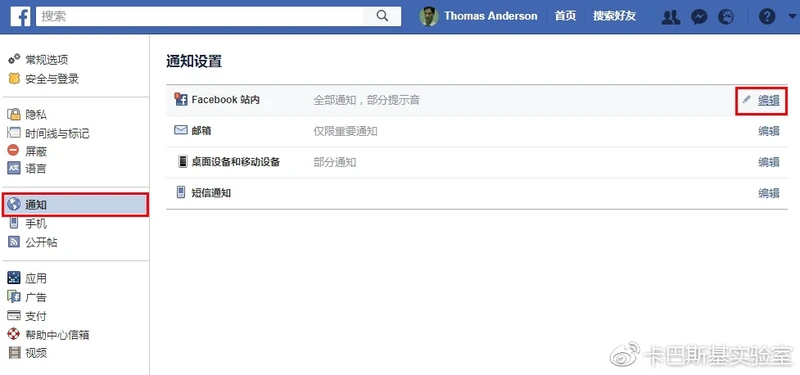800x375 pixels.
Task: Open friend requests icon in top bar
Action: point(670,17)
